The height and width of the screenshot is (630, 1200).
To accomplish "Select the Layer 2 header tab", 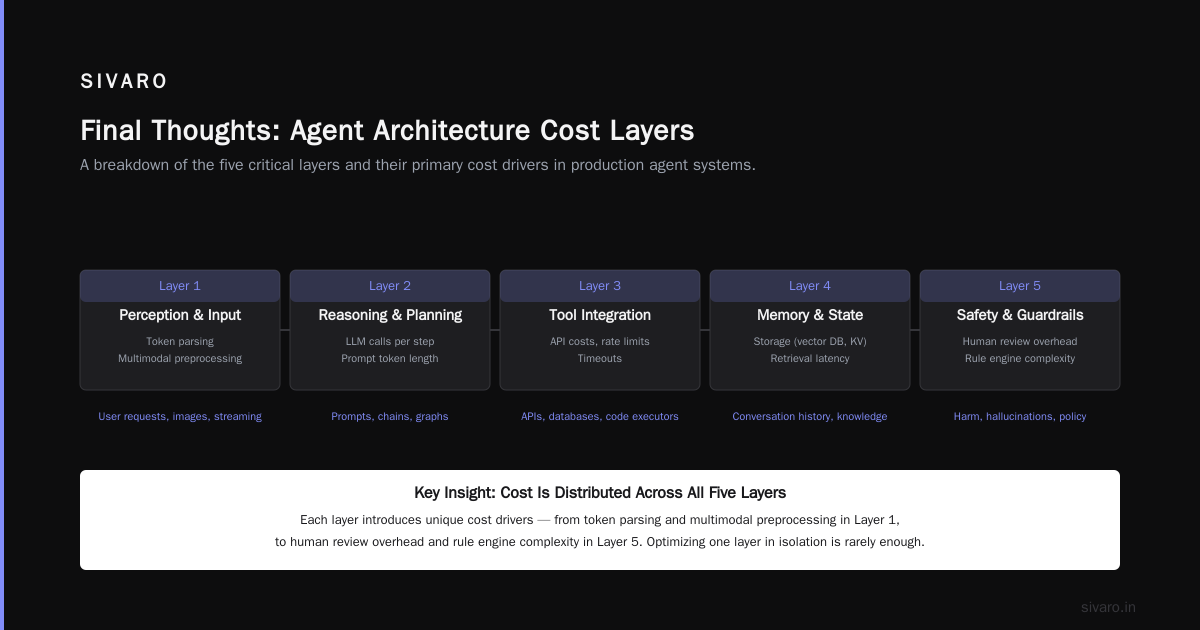I will coord(390,286).
